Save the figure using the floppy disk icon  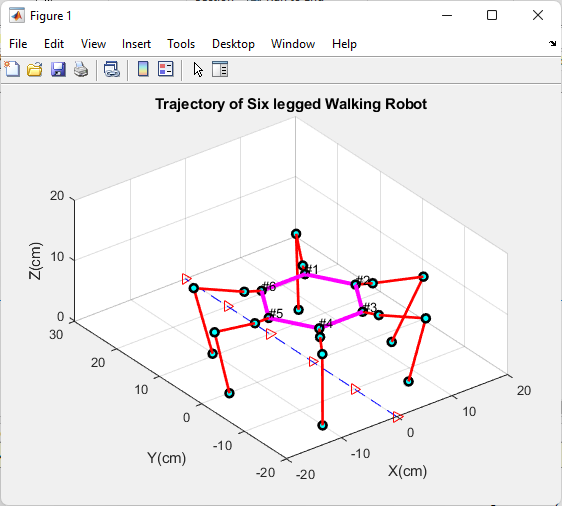pos(58,69)
